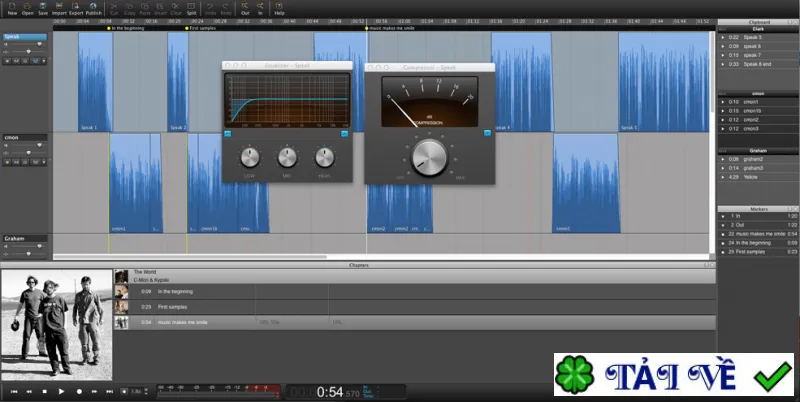Image resolution: width=800 pixels, height=402 pixels.
Task: Open the Publish tool
Action: tap(93, 8)
